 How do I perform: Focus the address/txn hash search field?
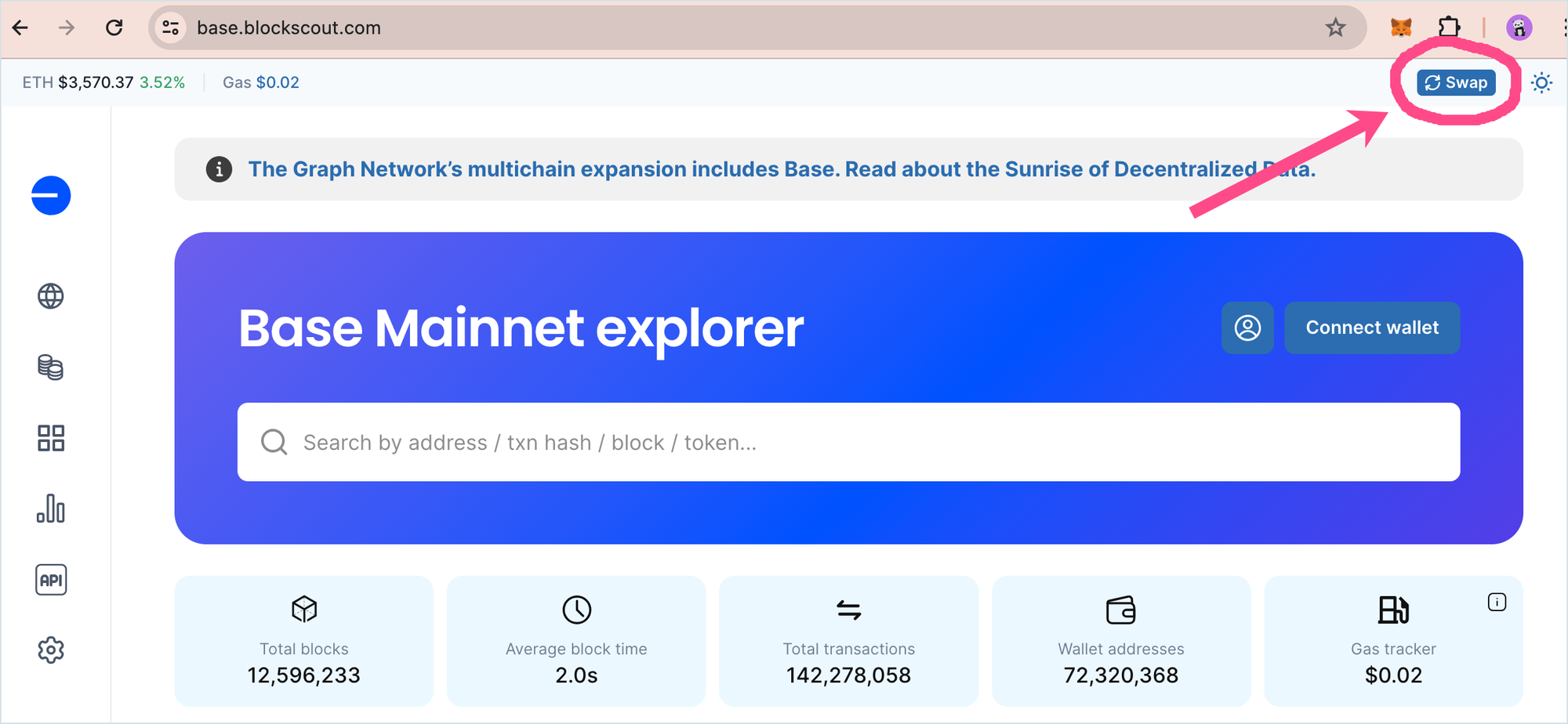tap(848, 442)
